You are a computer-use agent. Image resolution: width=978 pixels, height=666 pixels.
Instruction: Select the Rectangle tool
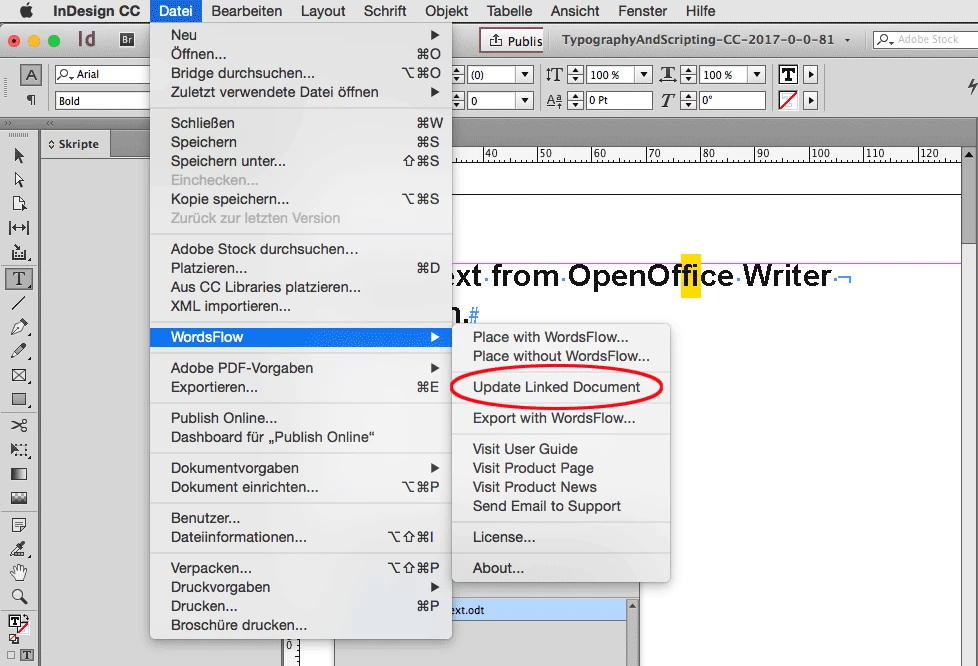coord(19,400)
